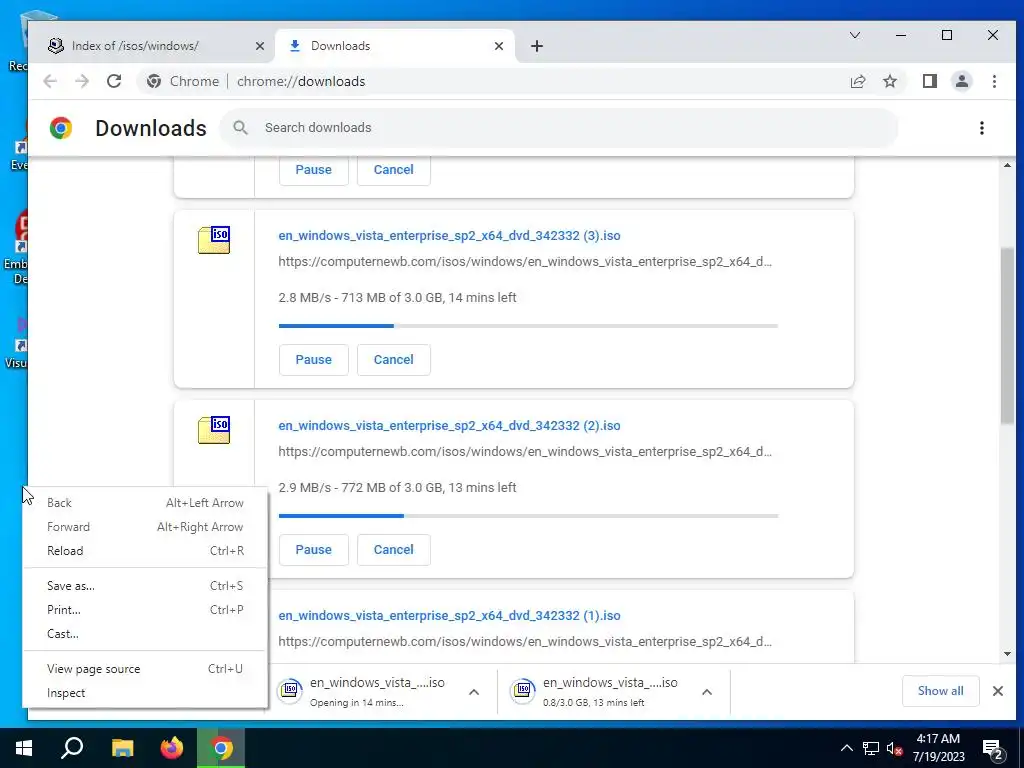
Task: Open the Windows Start menu
Action: [x=24, y=748]
